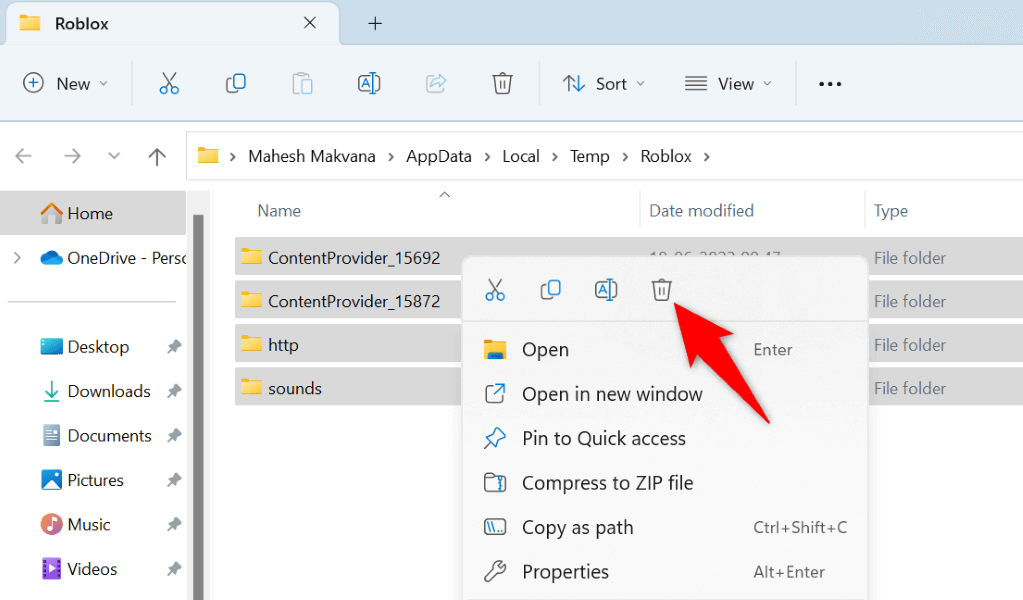Click the See more ellipsis button

tap(829, 83)
